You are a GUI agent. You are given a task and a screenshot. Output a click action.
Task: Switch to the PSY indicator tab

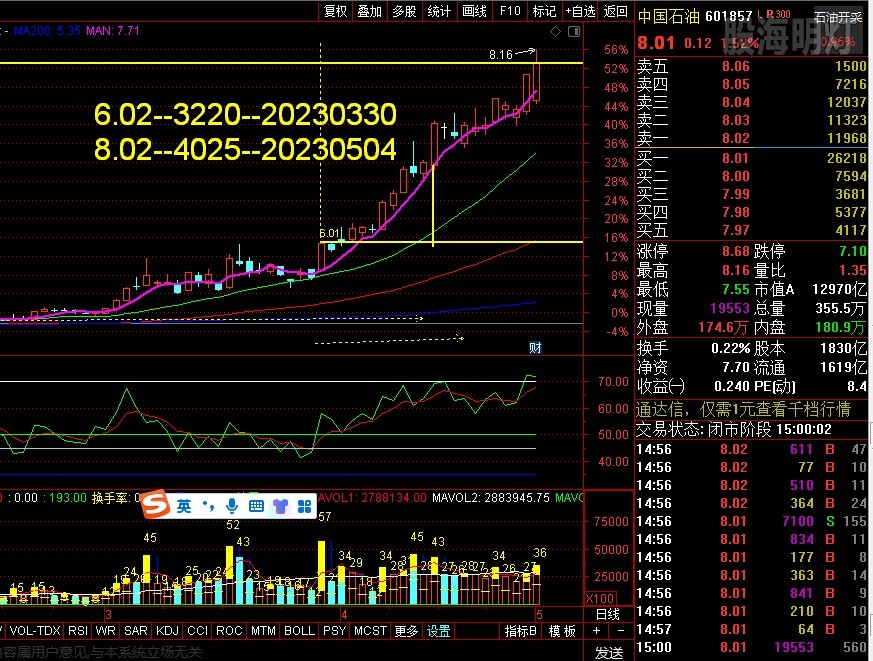334,630
